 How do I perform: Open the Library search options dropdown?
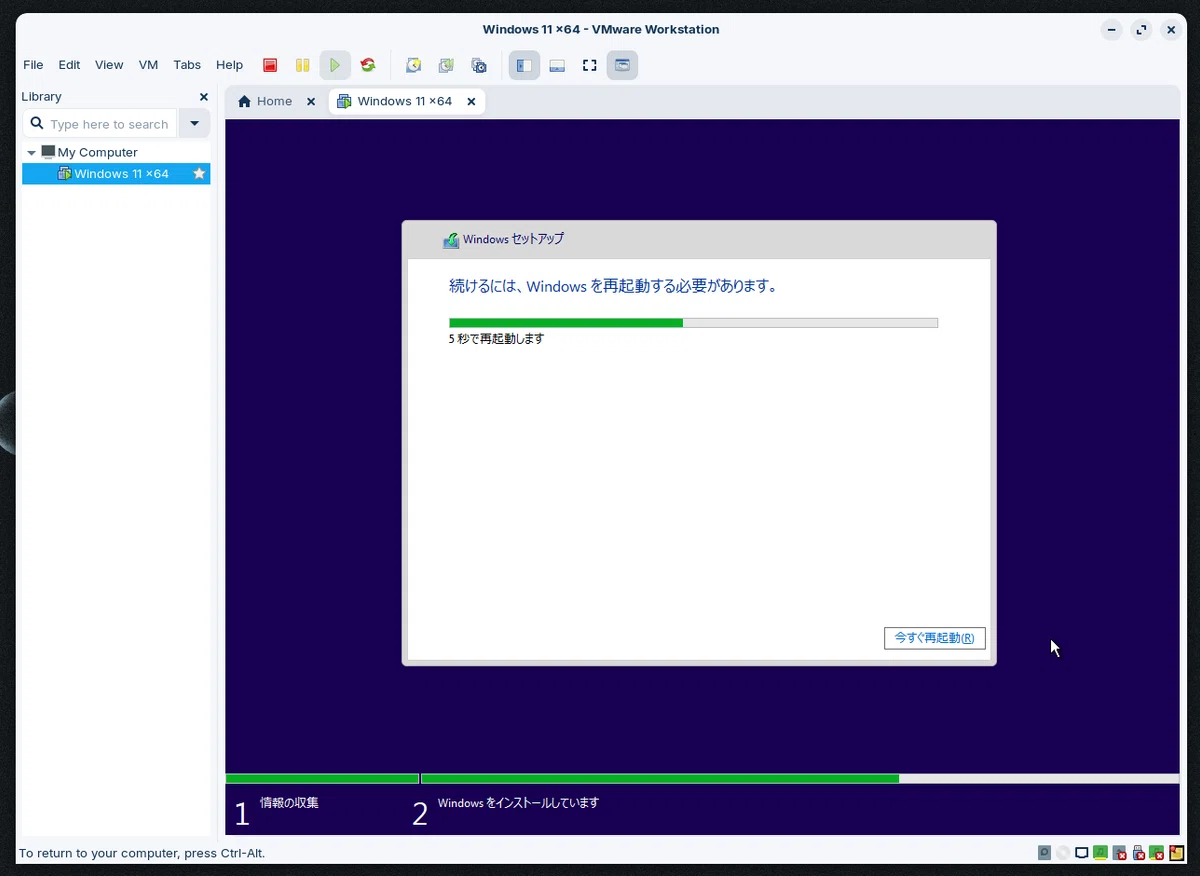tap(194, 124)
